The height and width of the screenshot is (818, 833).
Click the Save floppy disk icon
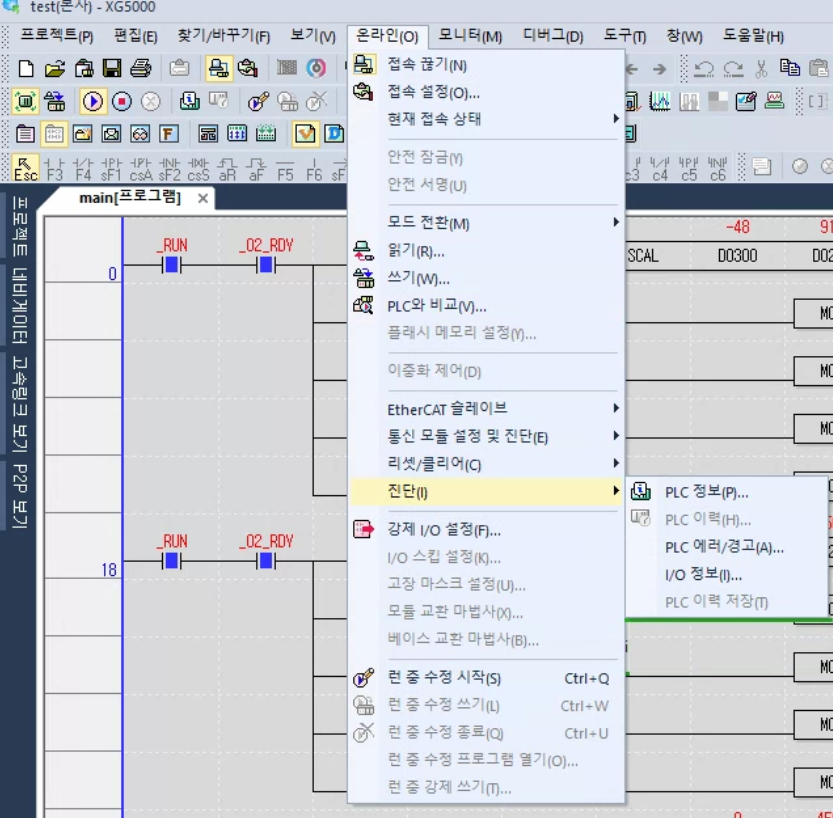tap(112, 68)
